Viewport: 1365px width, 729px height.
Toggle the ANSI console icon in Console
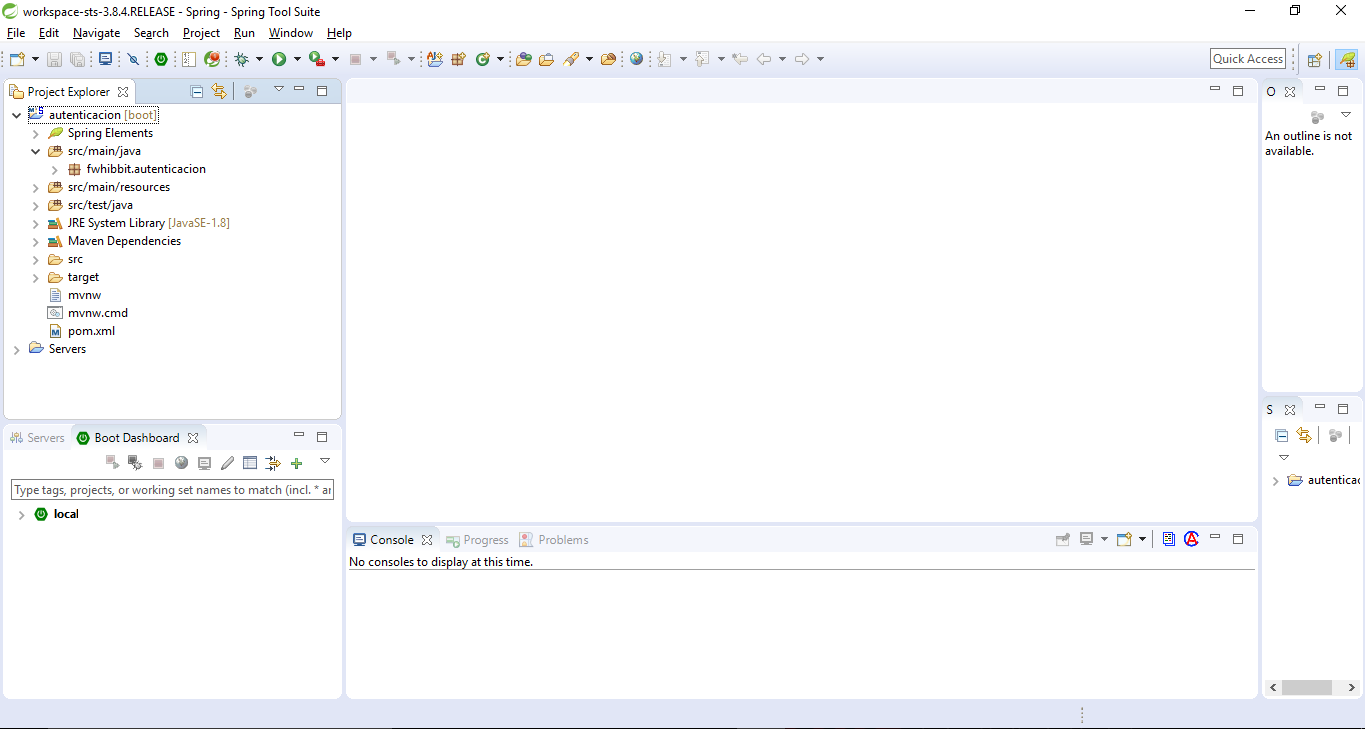pyautogui.click(x=1191, y=539)
